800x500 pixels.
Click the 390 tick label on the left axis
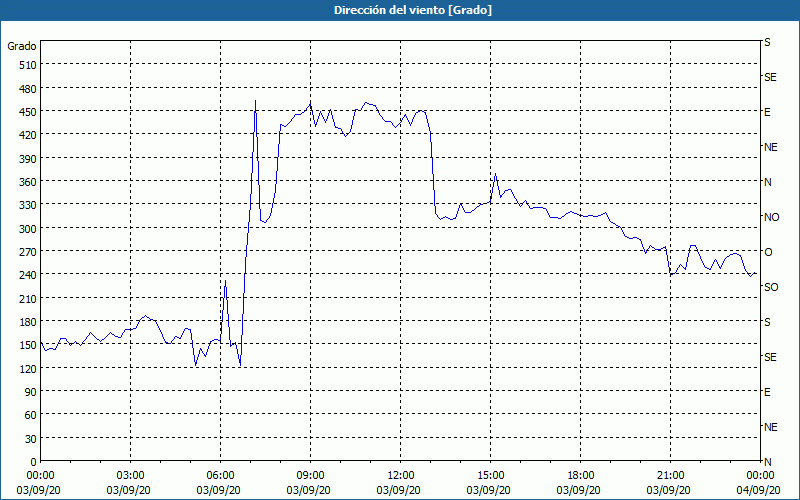(28, 159)
